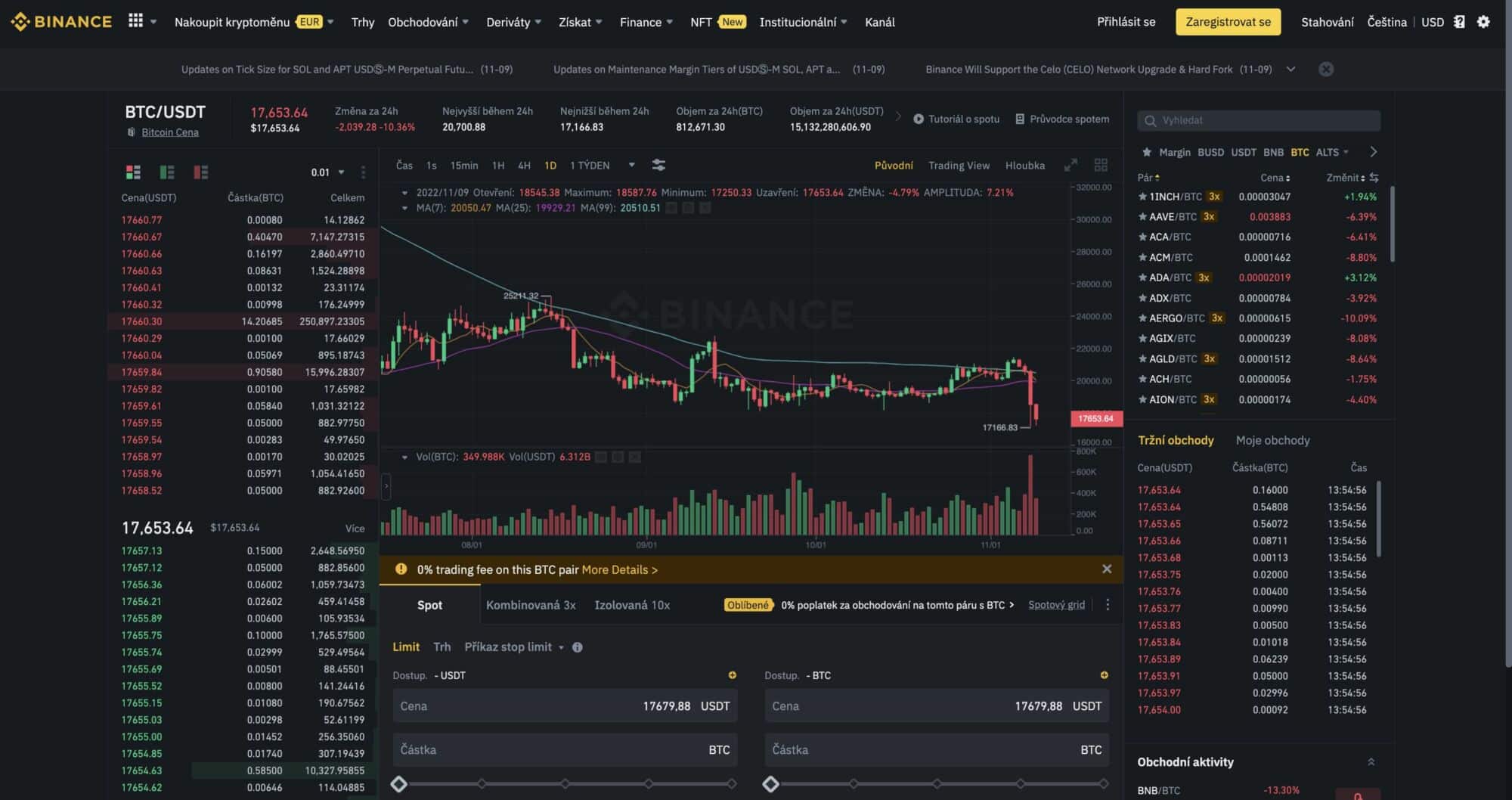Collapse the MA indicator line arrow

(x=404, y=208)
